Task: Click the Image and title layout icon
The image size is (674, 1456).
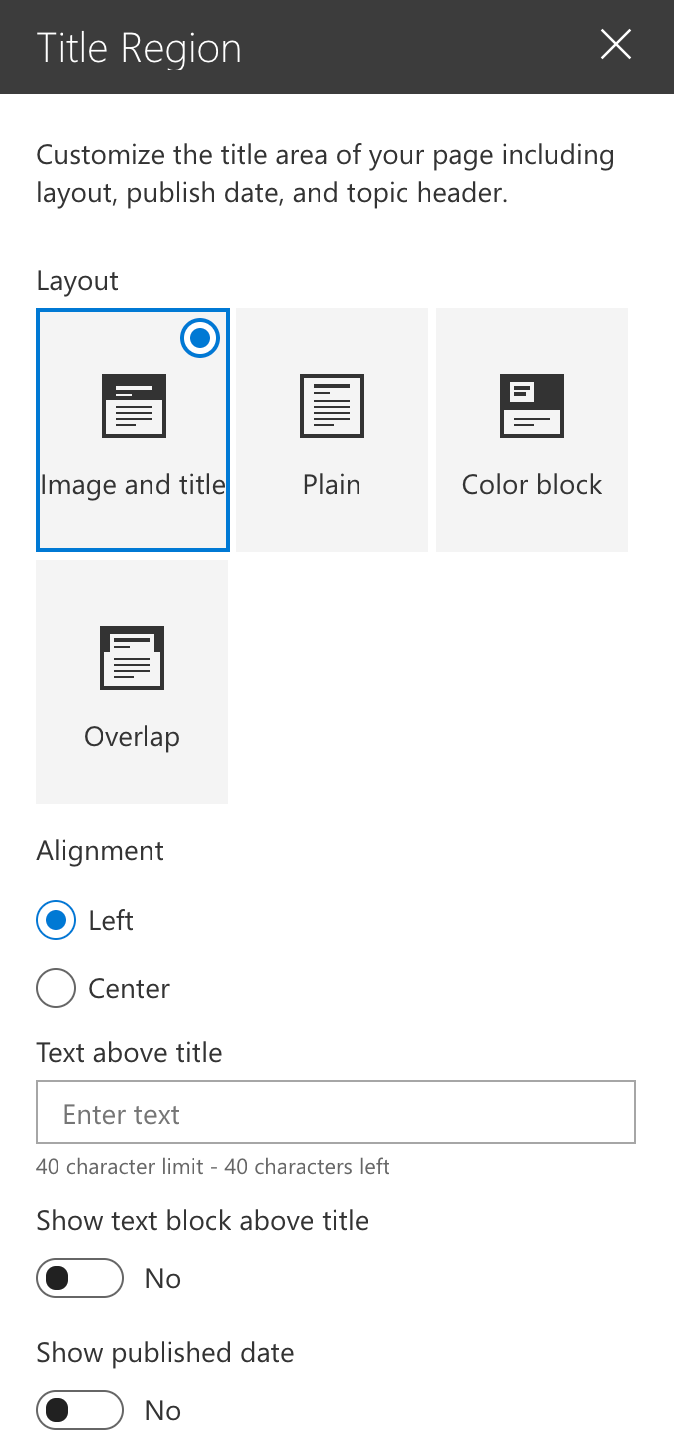Action: (x=133, y=406)
